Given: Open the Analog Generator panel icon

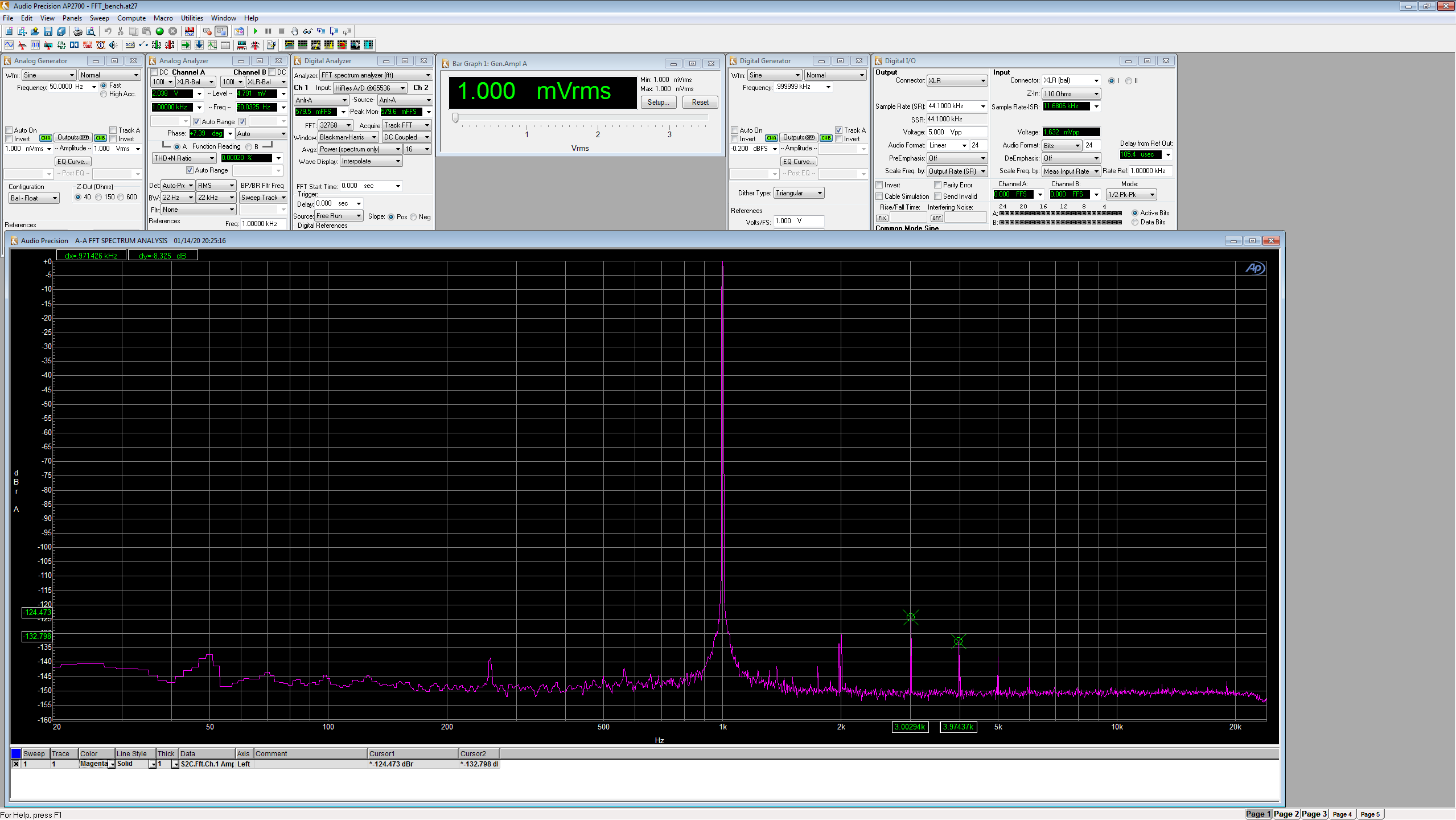Looking at the screenshot, I should tap(9, 45).
